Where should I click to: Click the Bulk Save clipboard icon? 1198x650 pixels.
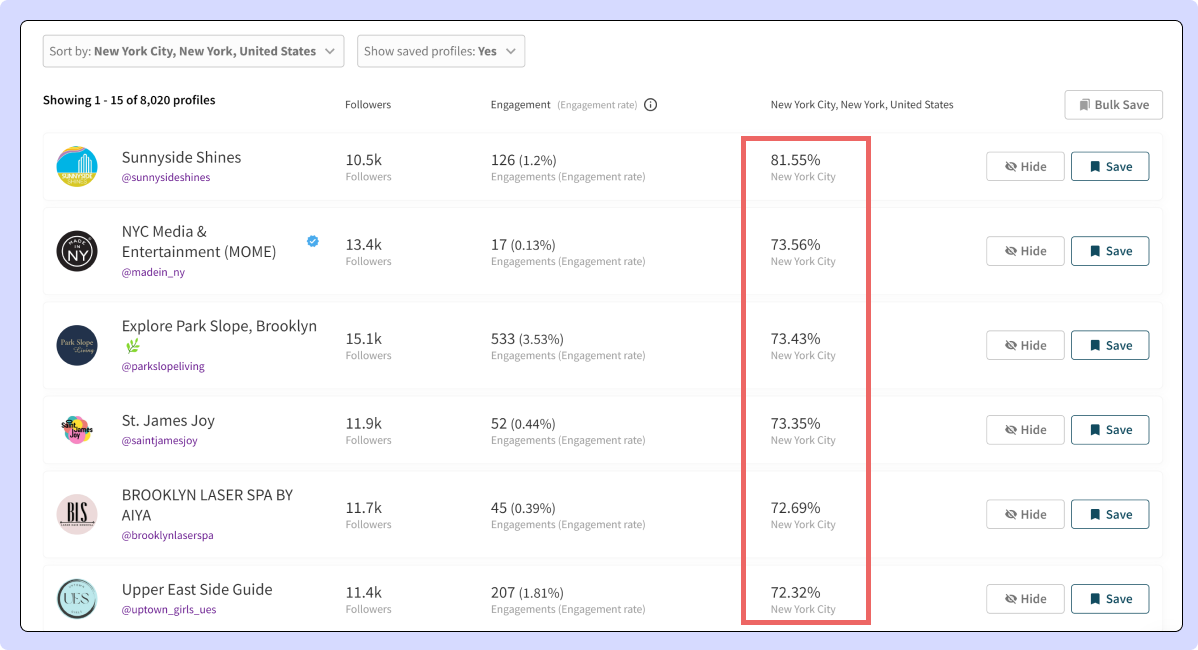pos(1087,104)
